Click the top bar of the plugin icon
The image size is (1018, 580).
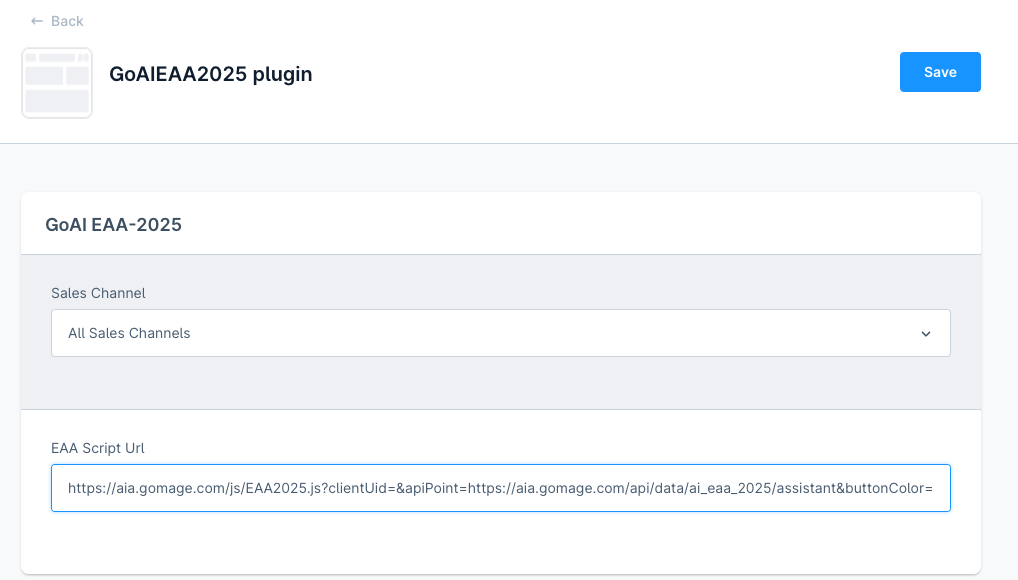click(57, 58)
